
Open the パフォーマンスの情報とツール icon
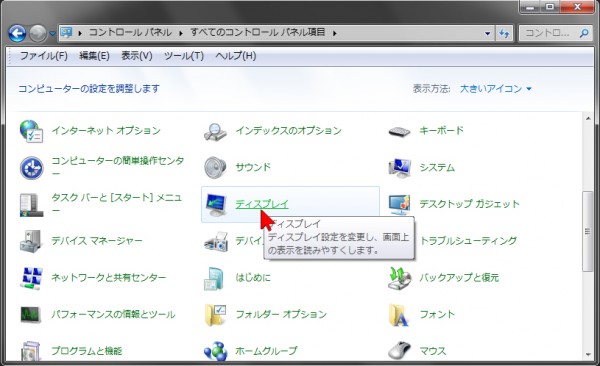coord(31,314)
